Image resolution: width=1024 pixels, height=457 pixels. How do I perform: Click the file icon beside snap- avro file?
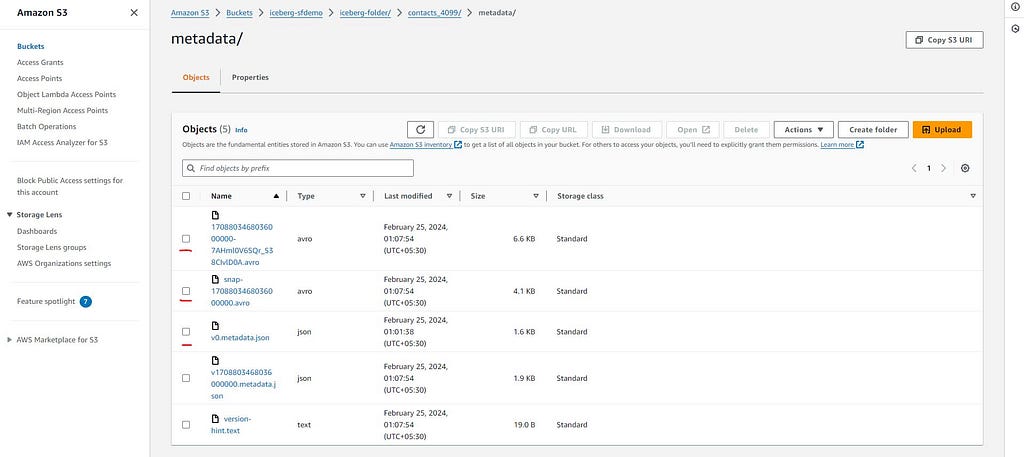pyautogui.click(x=216, y=279)
